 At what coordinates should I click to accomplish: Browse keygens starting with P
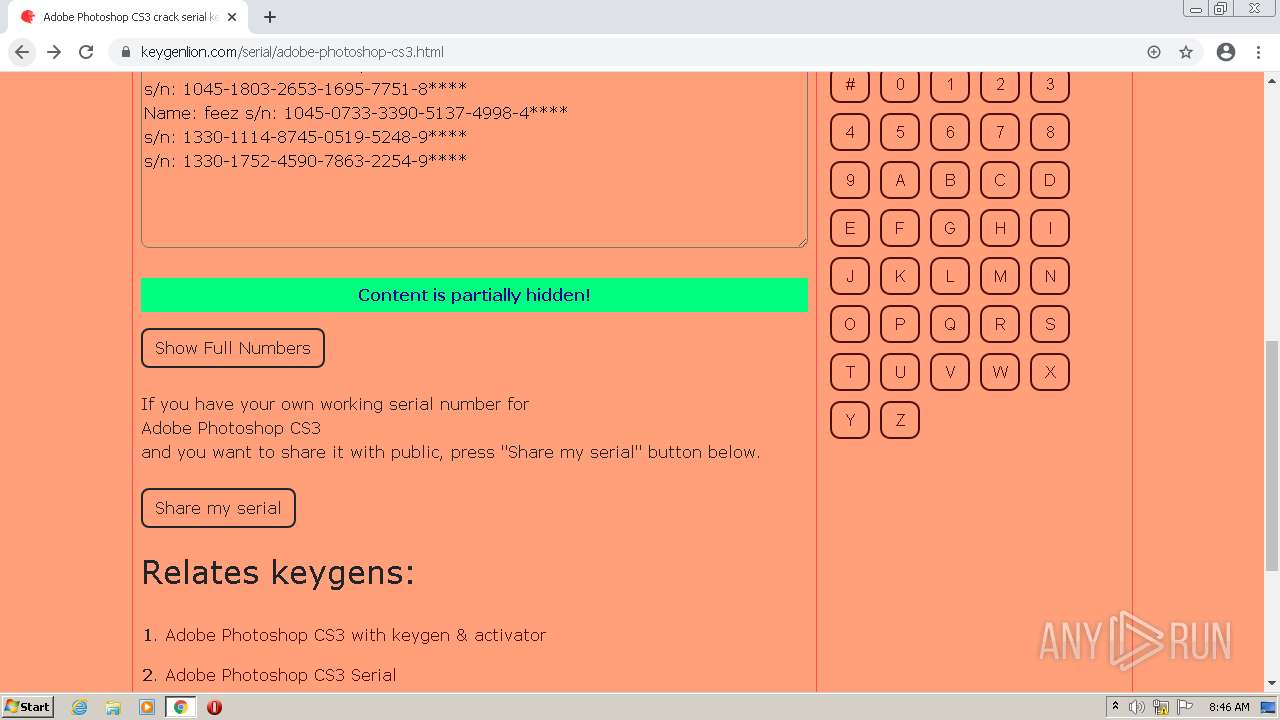pyautogui.click(x=900, y=324)
